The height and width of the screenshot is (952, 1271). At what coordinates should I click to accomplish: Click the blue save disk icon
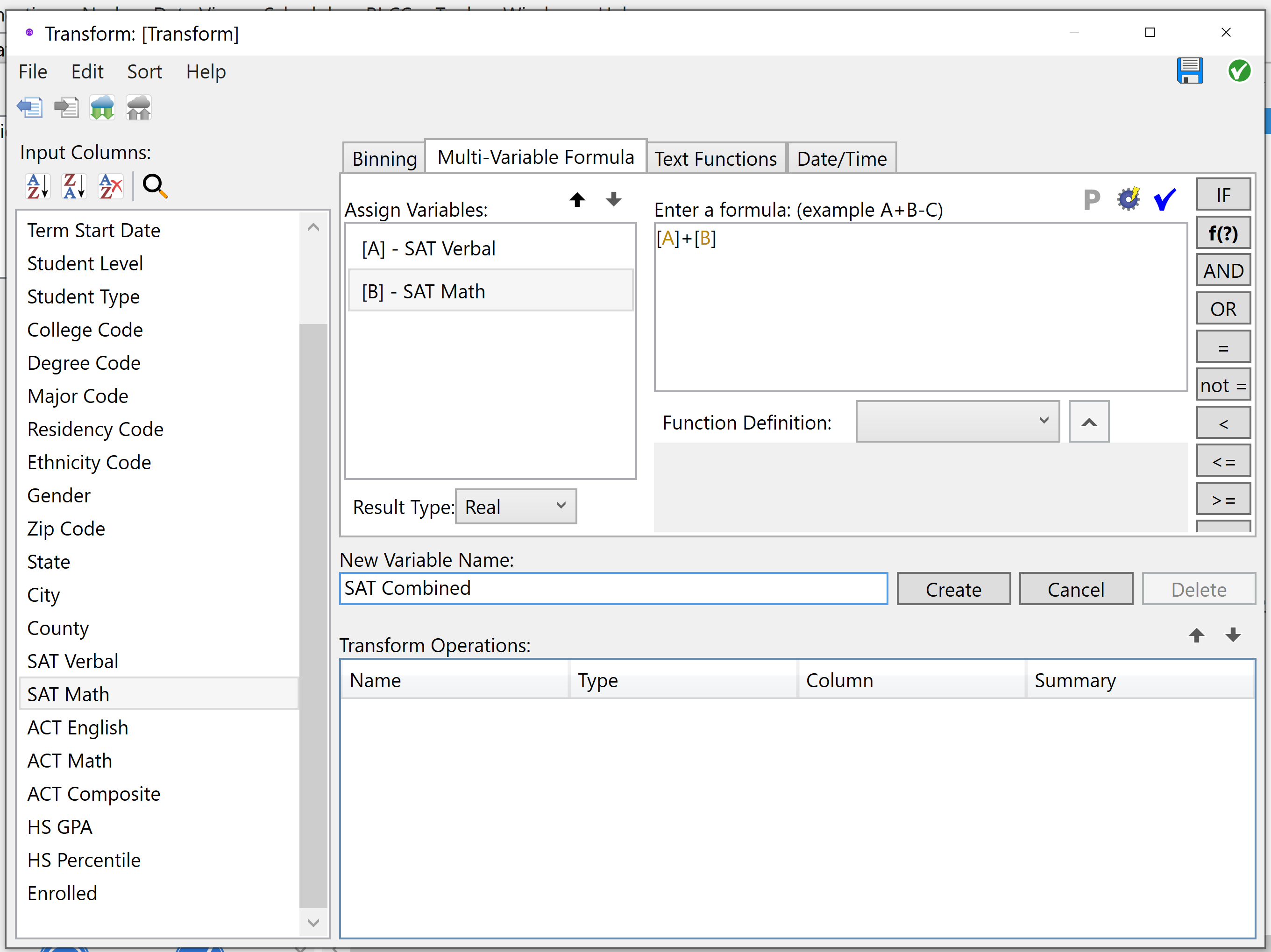(x=1189, y=71)
